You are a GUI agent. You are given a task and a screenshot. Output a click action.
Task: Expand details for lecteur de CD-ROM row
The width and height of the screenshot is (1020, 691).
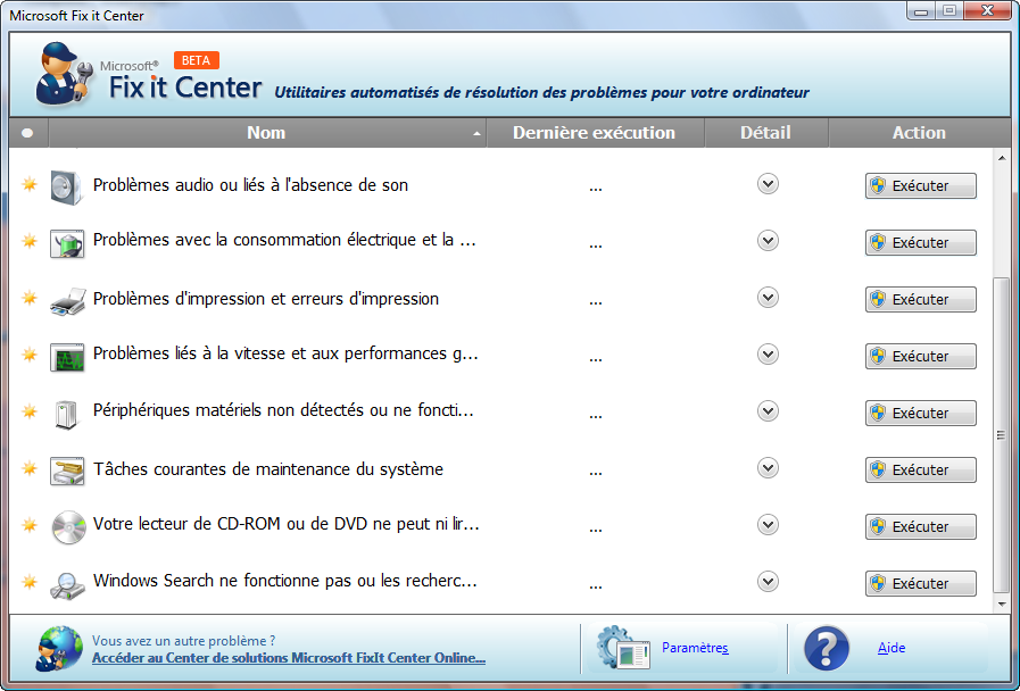tap(768, 524)
